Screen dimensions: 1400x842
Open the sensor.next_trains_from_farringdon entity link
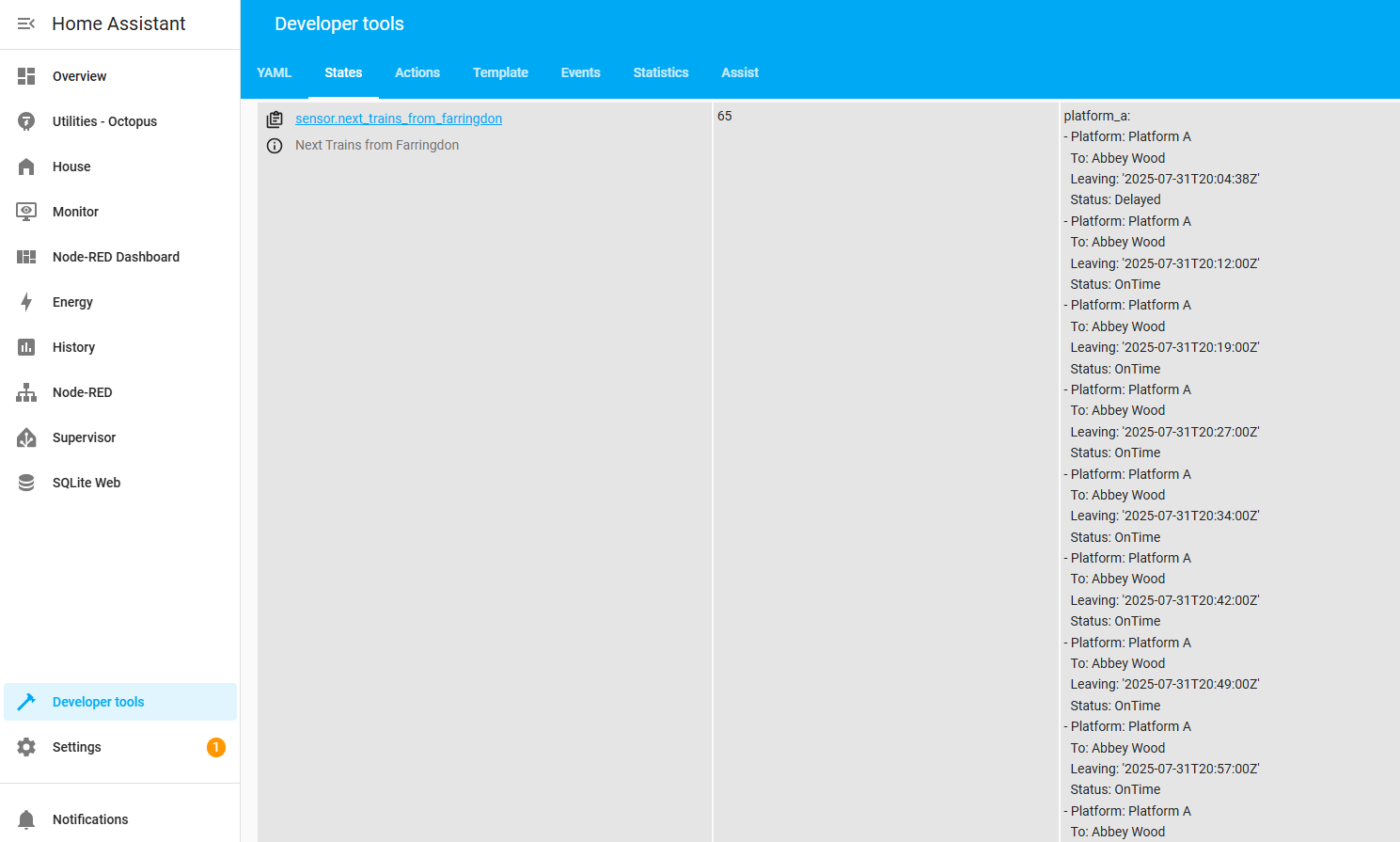(399, 119)
